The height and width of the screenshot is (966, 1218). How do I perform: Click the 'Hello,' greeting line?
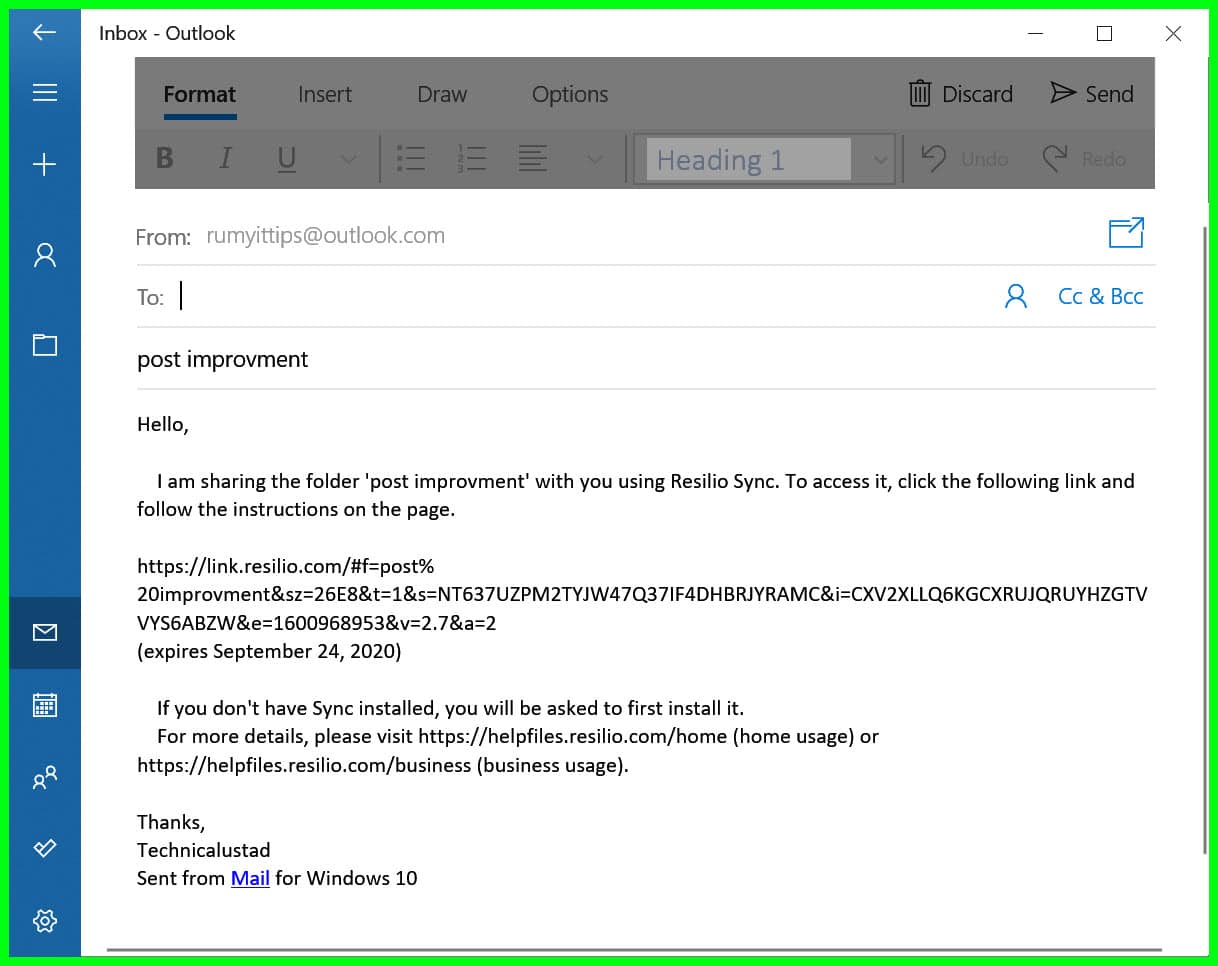click(x=163, y=424)
